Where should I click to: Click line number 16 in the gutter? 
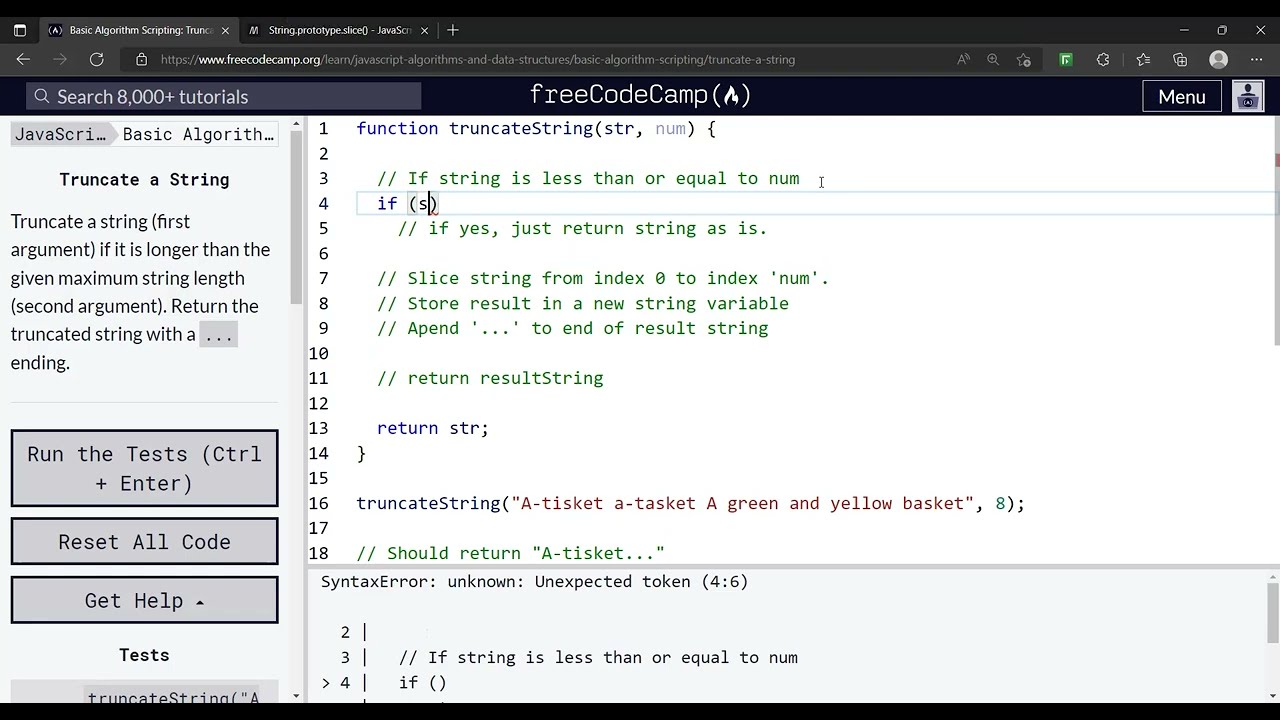click(319, 503)
